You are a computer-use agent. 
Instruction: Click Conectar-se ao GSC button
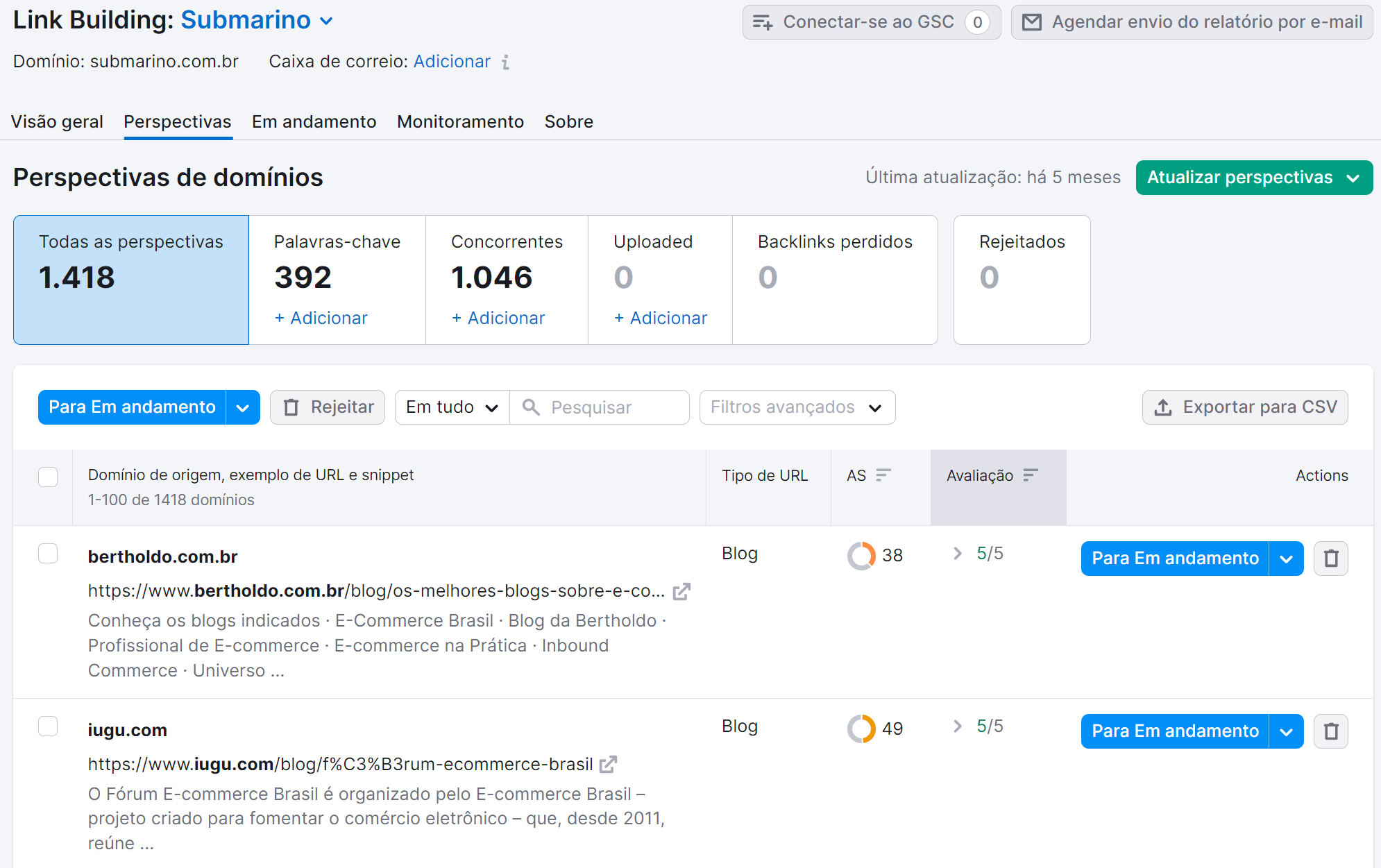[872, 22]
